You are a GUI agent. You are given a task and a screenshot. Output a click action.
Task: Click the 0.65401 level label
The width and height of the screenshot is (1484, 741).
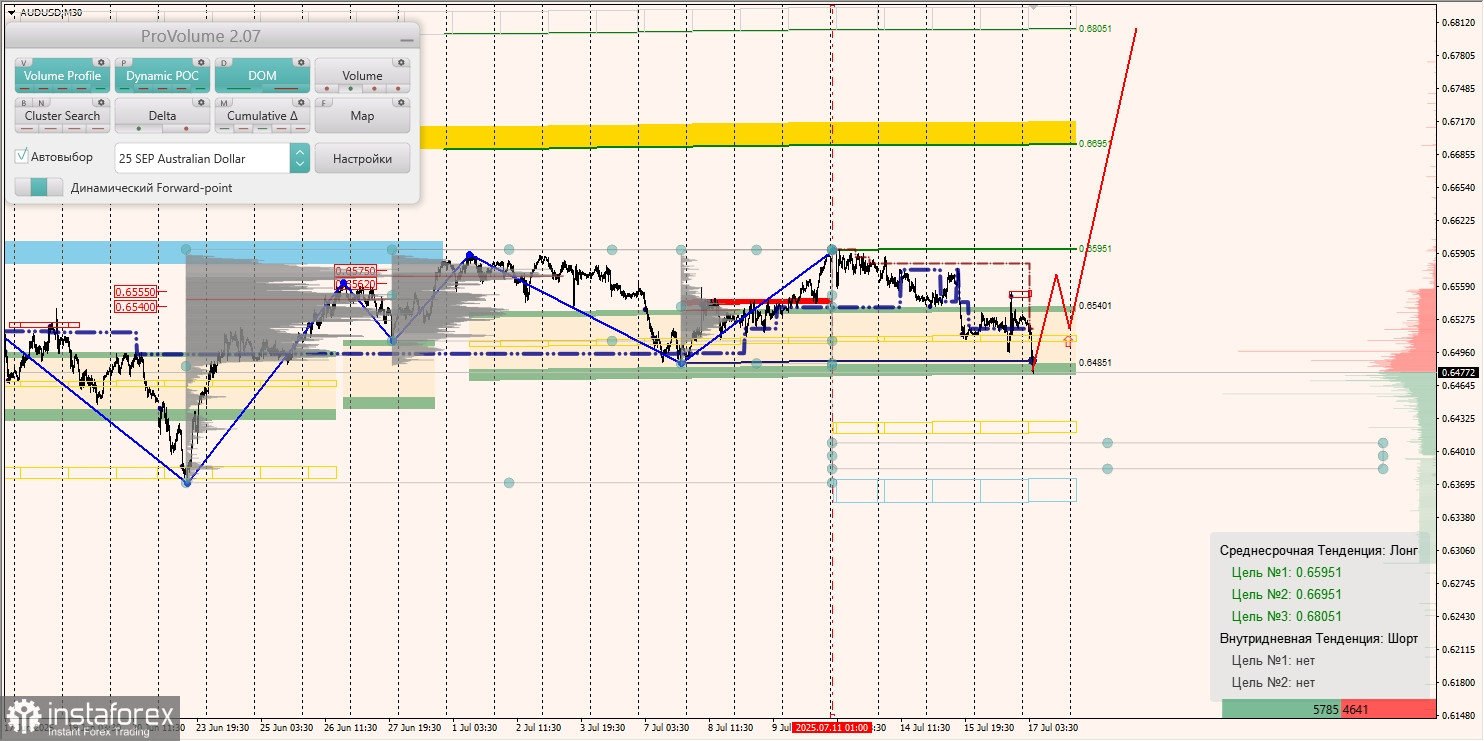pyautogui.click(x=1096, y=305)
